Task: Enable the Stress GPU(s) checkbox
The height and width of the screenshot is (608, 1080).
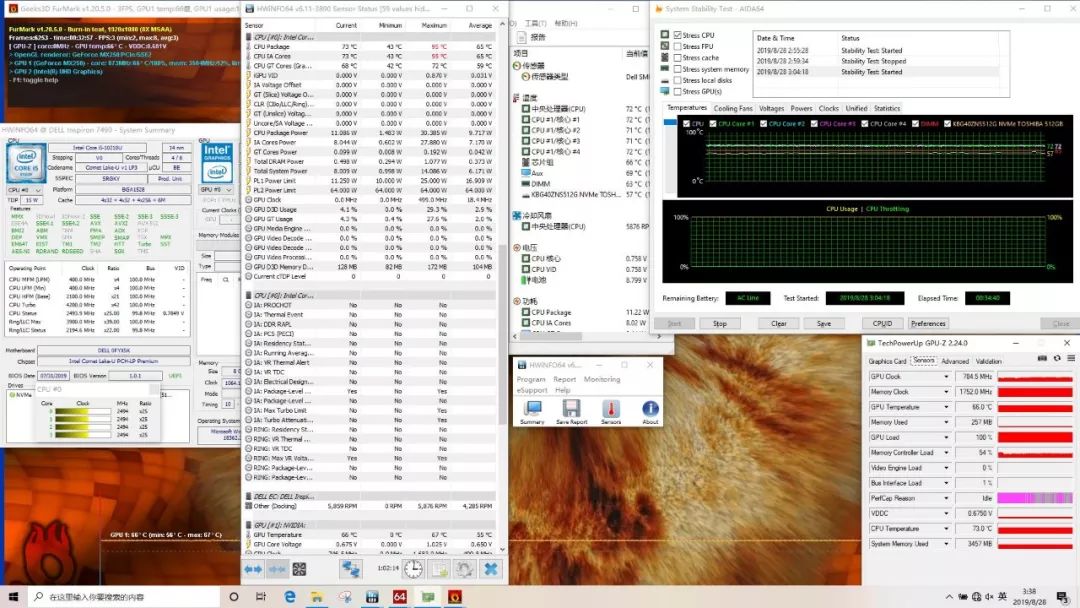Action: (x=677, y=91)
